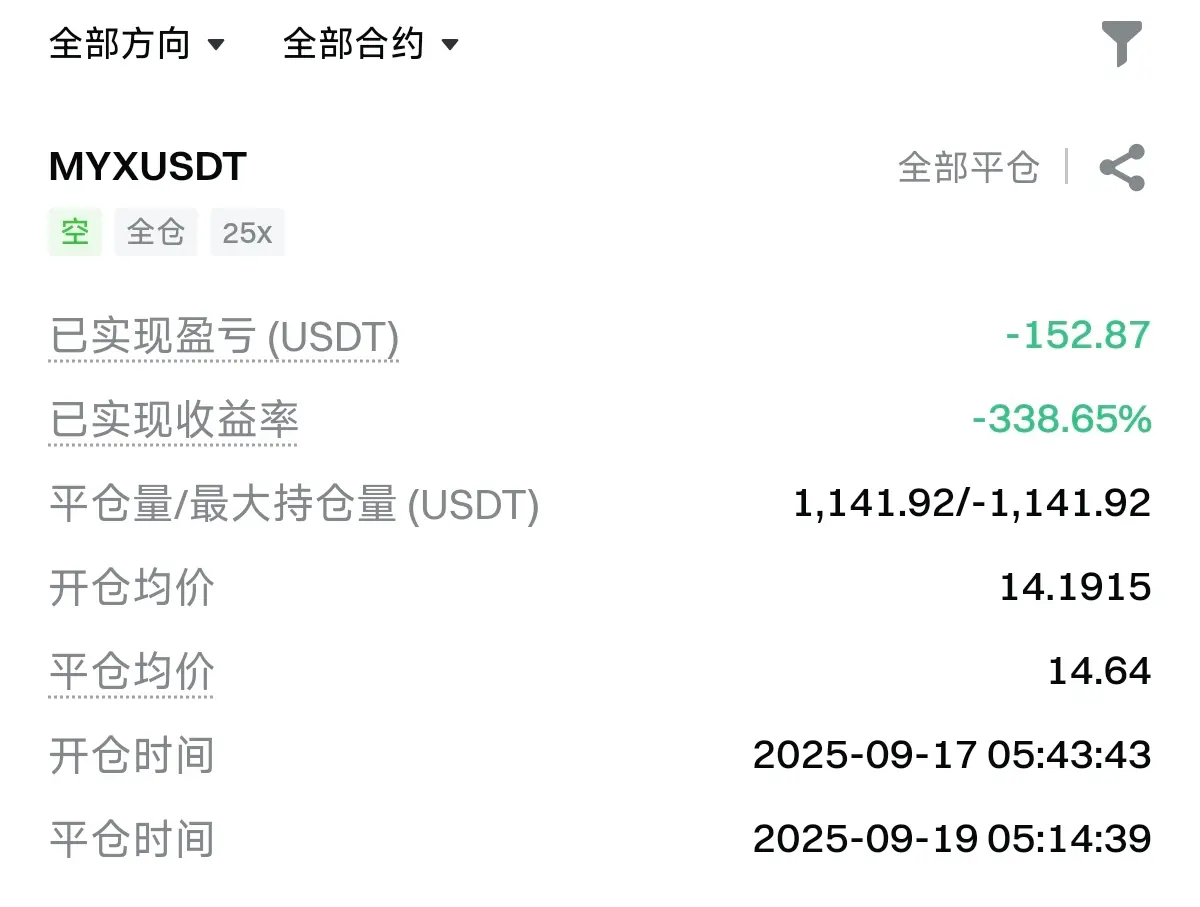Open the filter funnel icon

coord(1122,44)
